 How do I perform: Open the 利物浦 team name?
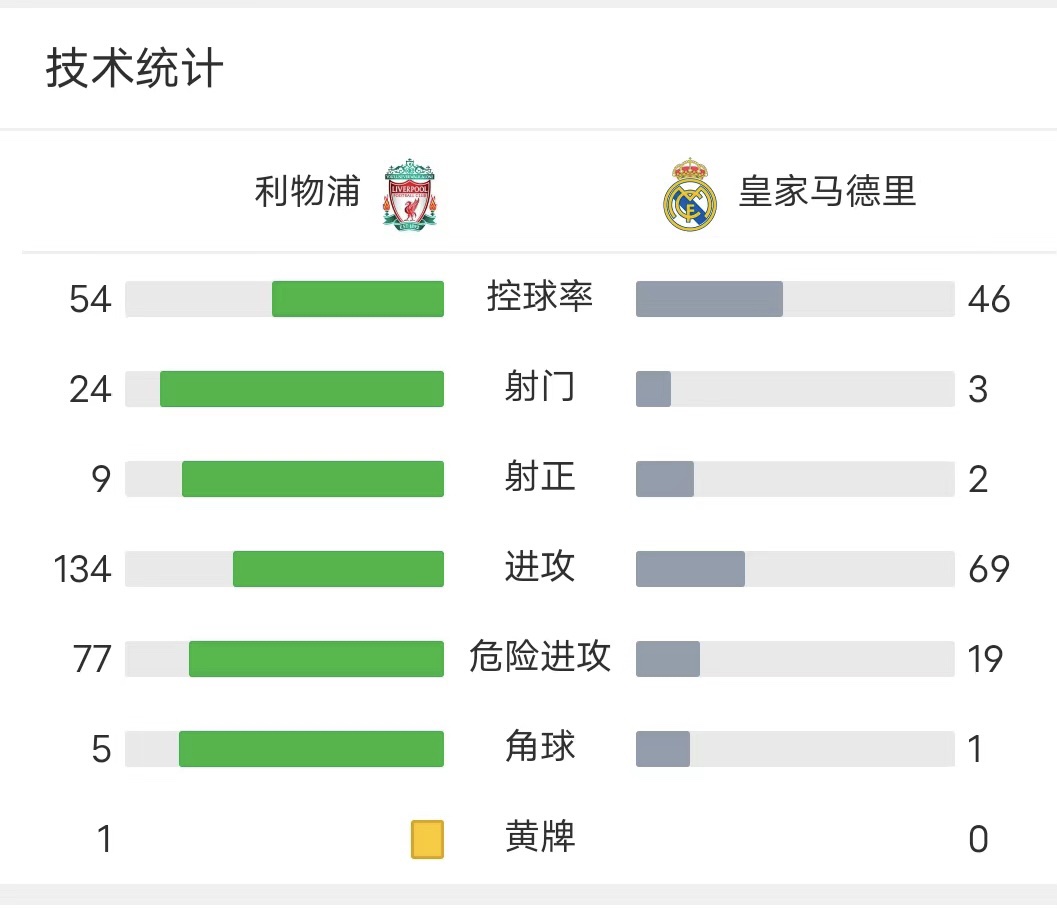307,192
